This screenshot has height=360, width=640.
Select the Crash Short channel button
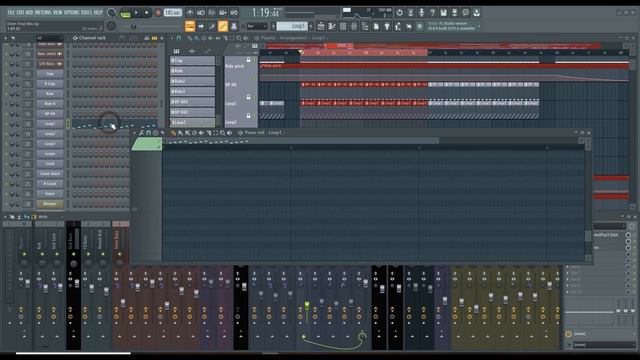50,173
